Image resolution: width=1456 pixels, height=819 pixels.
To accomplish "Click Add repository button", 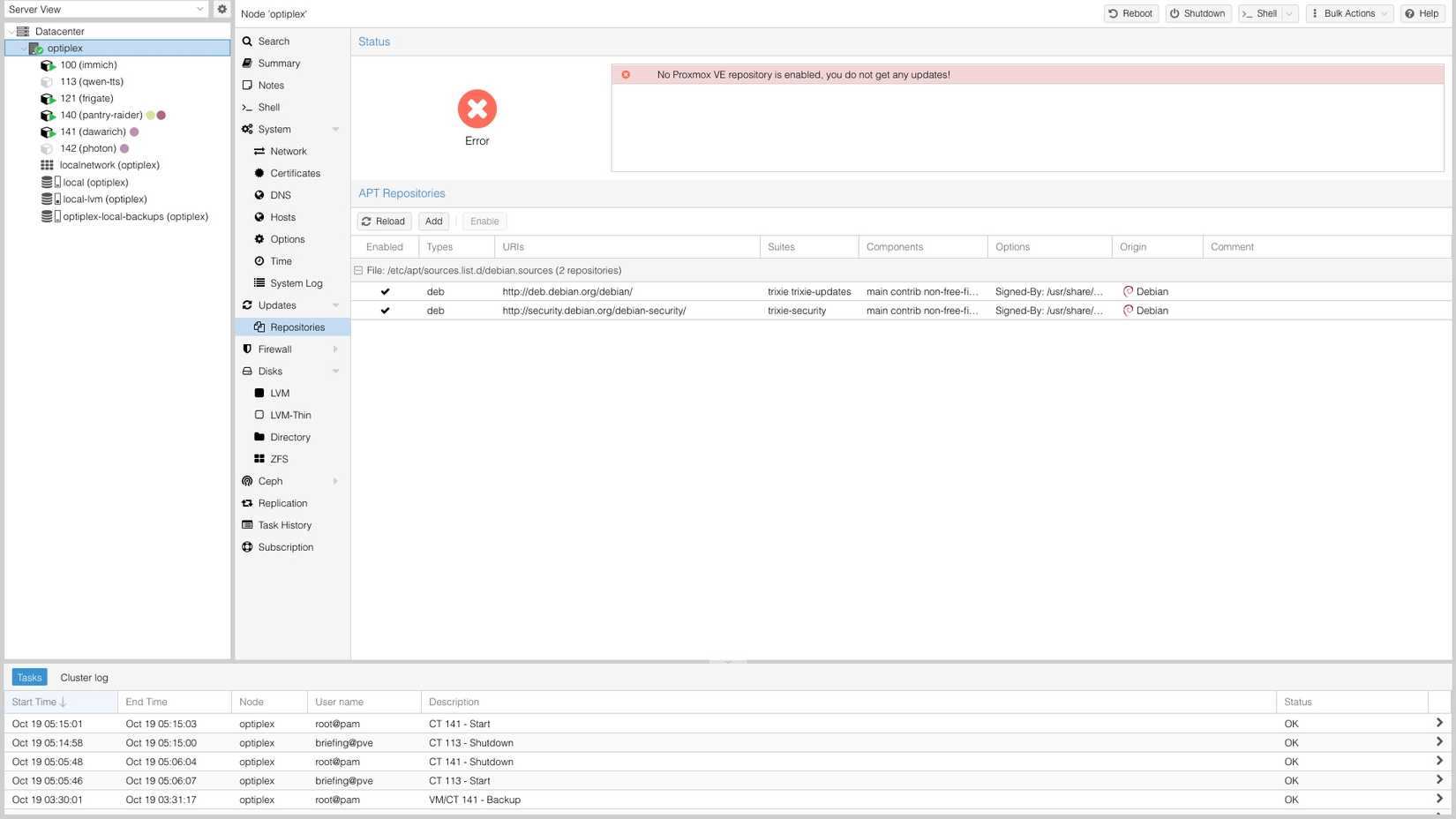I will [434, 222].
